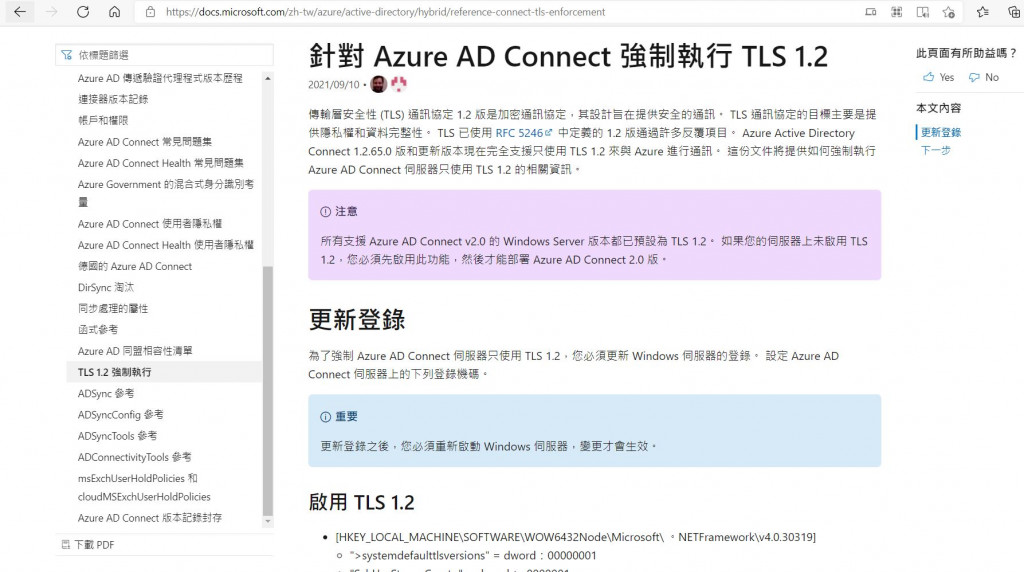Click the HKEY_LOCAL_MACHINE registry key line
Image resolution: width=1024 pixels, height=572 pixels.
(575, 537)
